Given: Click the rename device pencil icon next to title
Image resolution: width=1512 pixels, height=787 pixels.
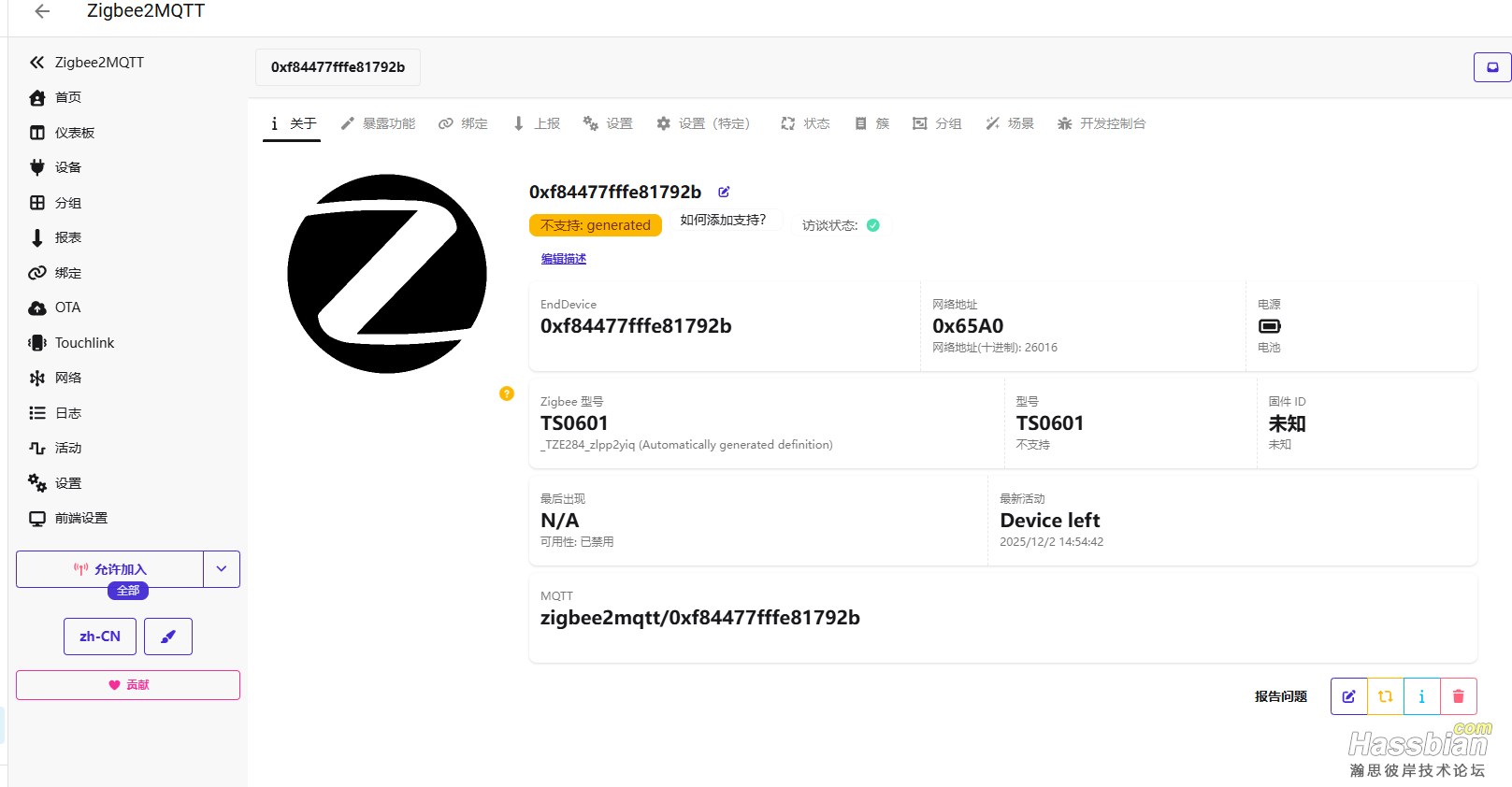Looking at the screenshot, I should pyautogui.click(x=724, y=192).
